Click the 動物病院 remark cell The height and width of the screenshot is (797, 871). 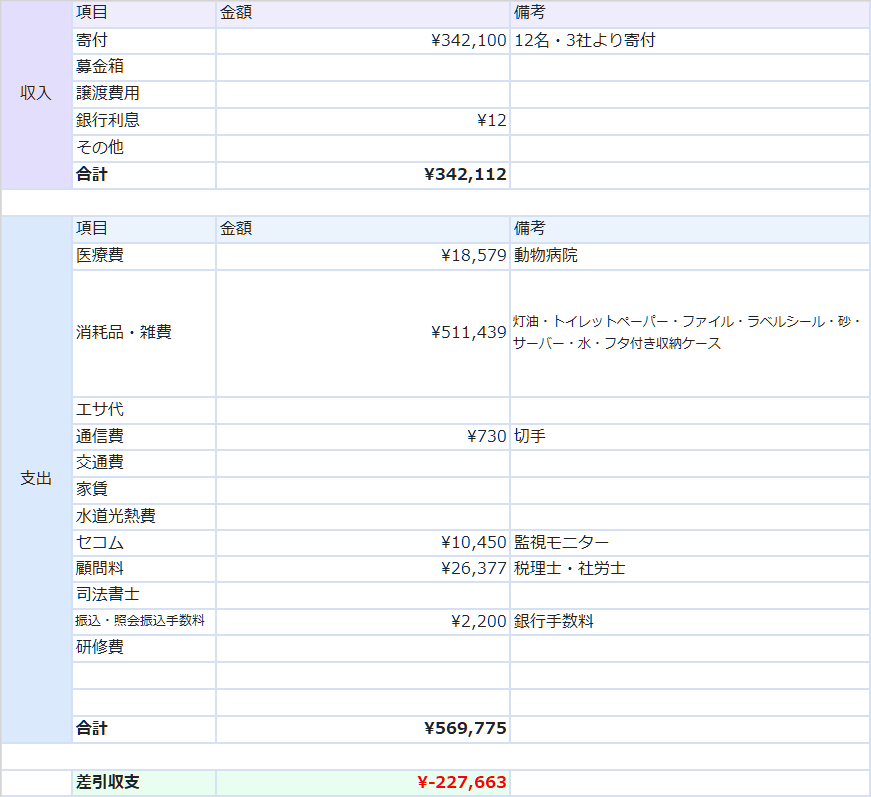[546, 256]
